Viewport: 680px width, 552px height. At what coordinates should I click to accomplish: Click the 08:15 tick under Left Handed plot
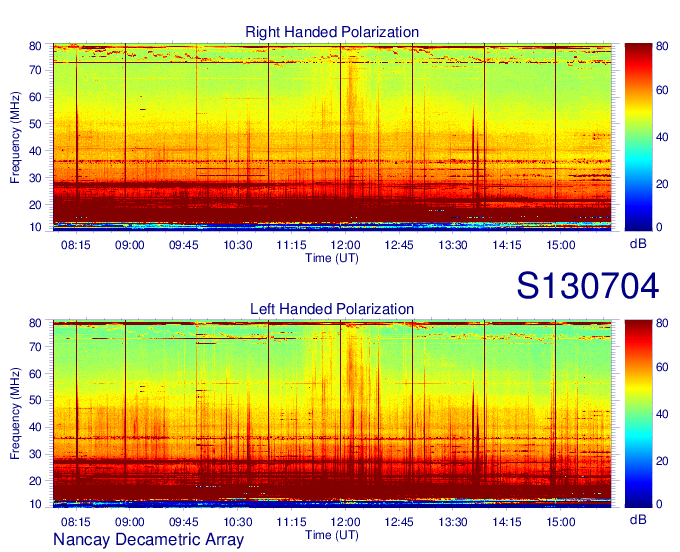click(76, 522)
